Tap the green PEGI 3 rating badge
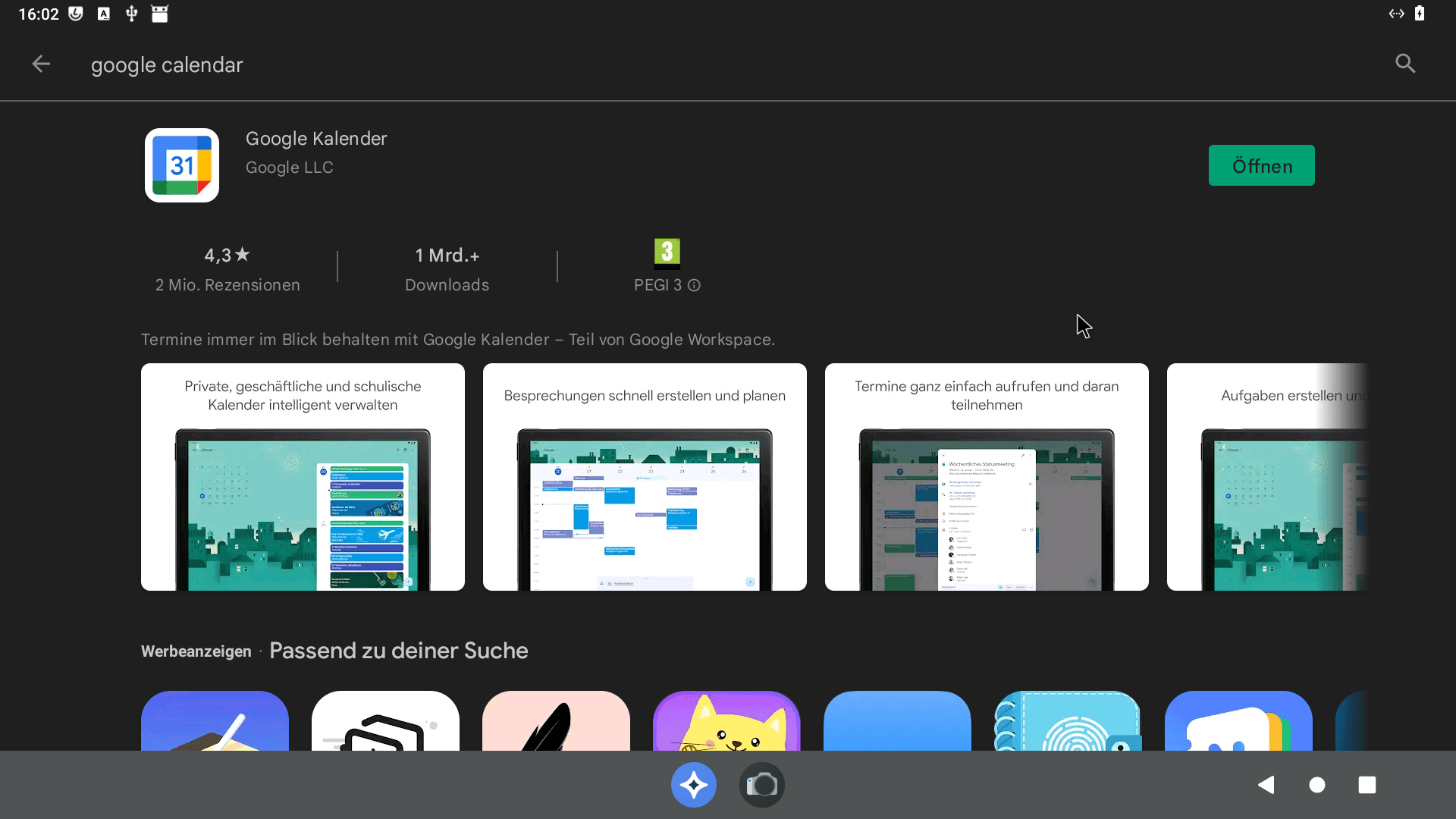This screenshot has height=819, width=1456. [x=667, y=253]
